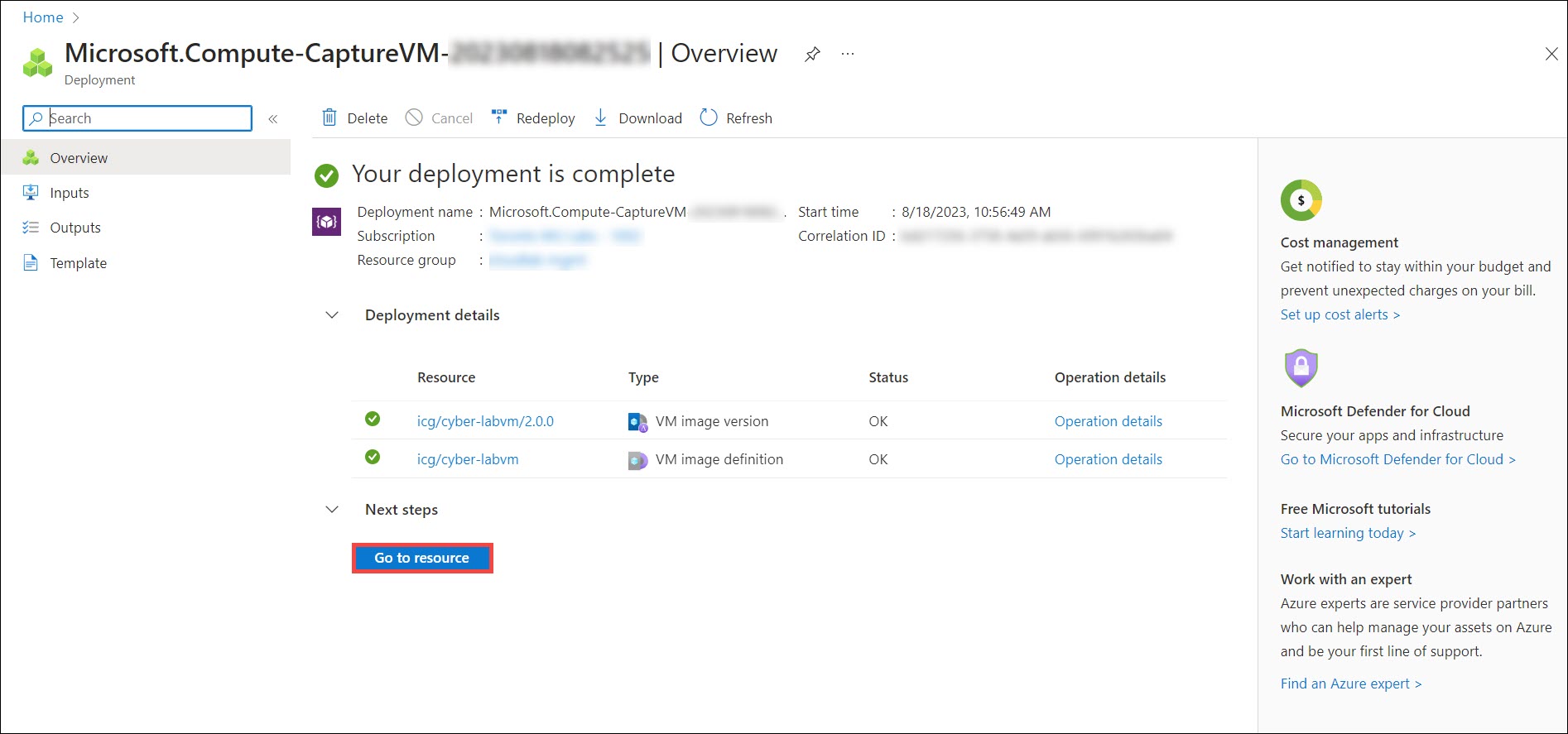The height and width of the screenshot is (734, 1568).
Task: Click the Type column header
Action: pos(643,377)
